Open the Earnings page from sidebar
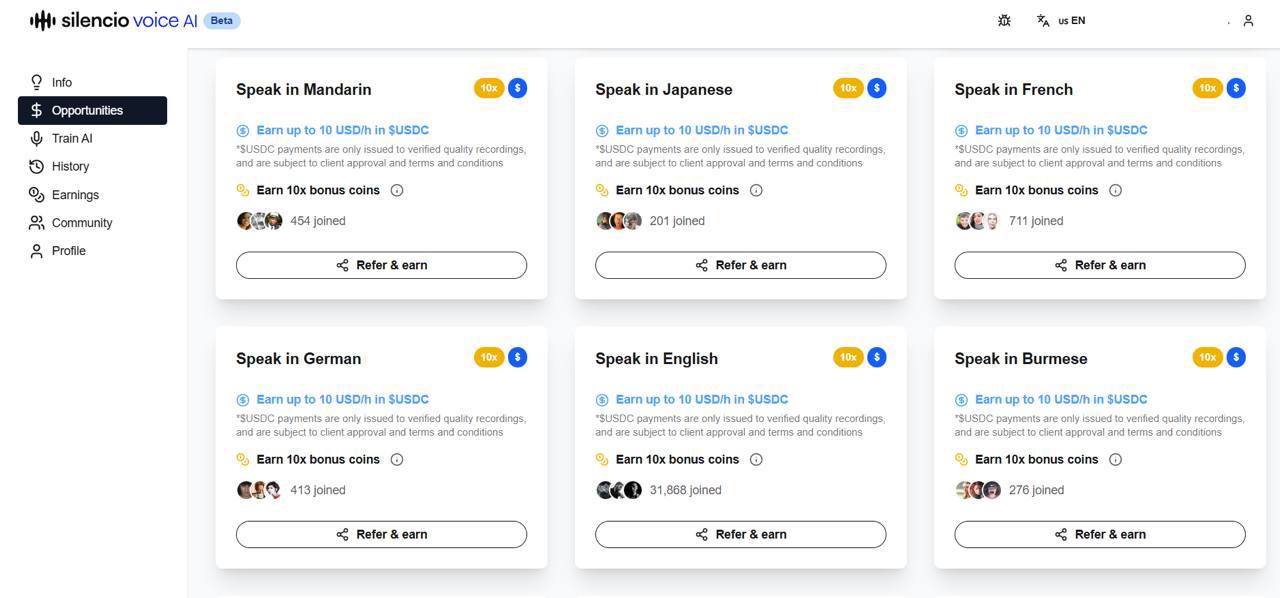Screen dimensions: 1280x598 pyautogui.click(x=75, y=195)
